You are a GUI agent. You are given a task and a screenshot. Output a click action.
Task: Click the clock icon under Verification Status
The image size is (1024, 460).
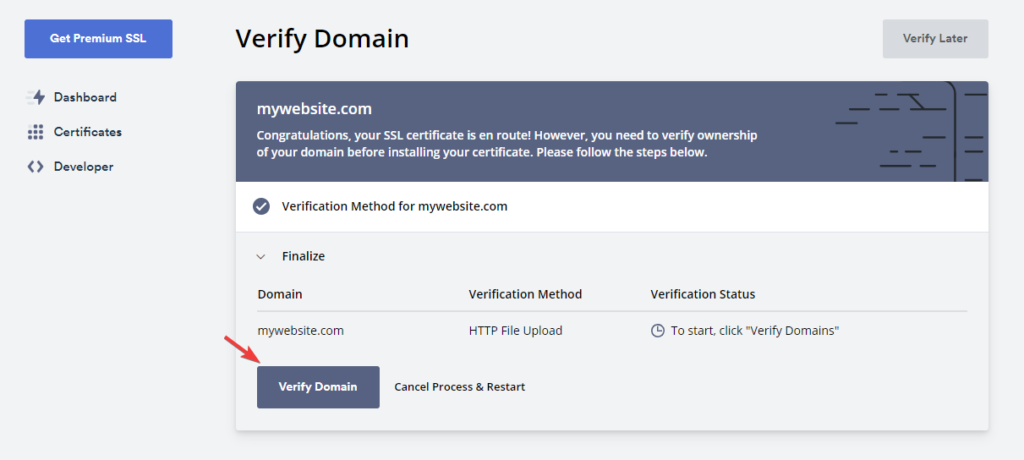click(x=658, y=330)
